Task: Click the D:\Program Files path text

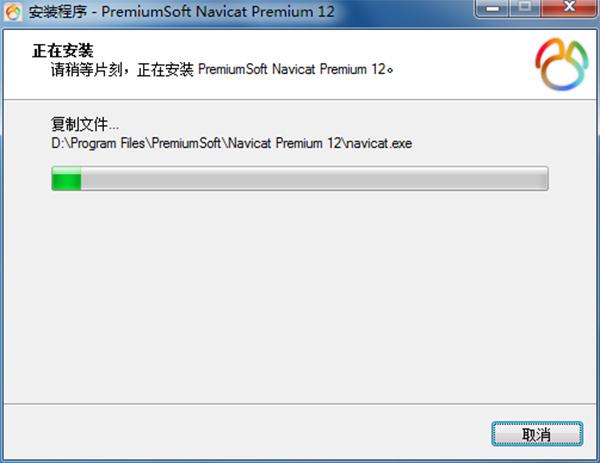Action: [98, 143]
